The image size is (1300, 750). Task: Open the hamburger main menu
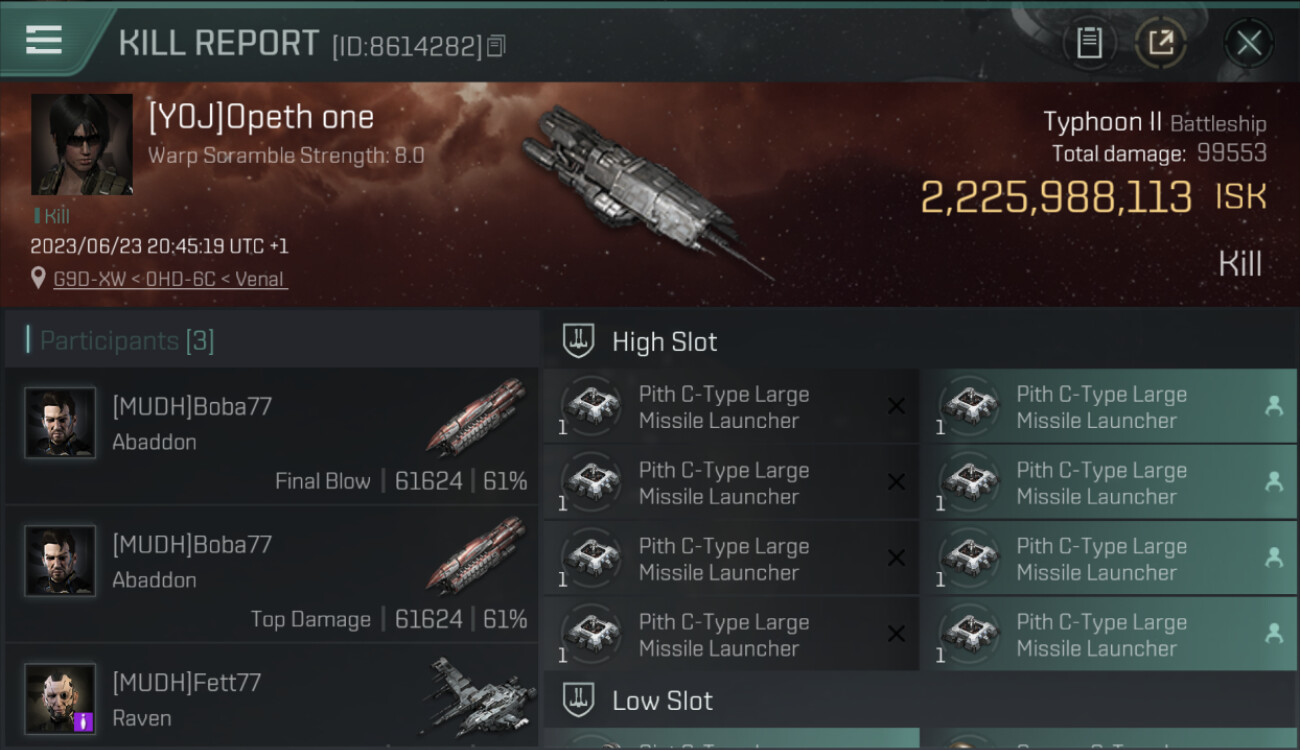click(x=44, y=40)
